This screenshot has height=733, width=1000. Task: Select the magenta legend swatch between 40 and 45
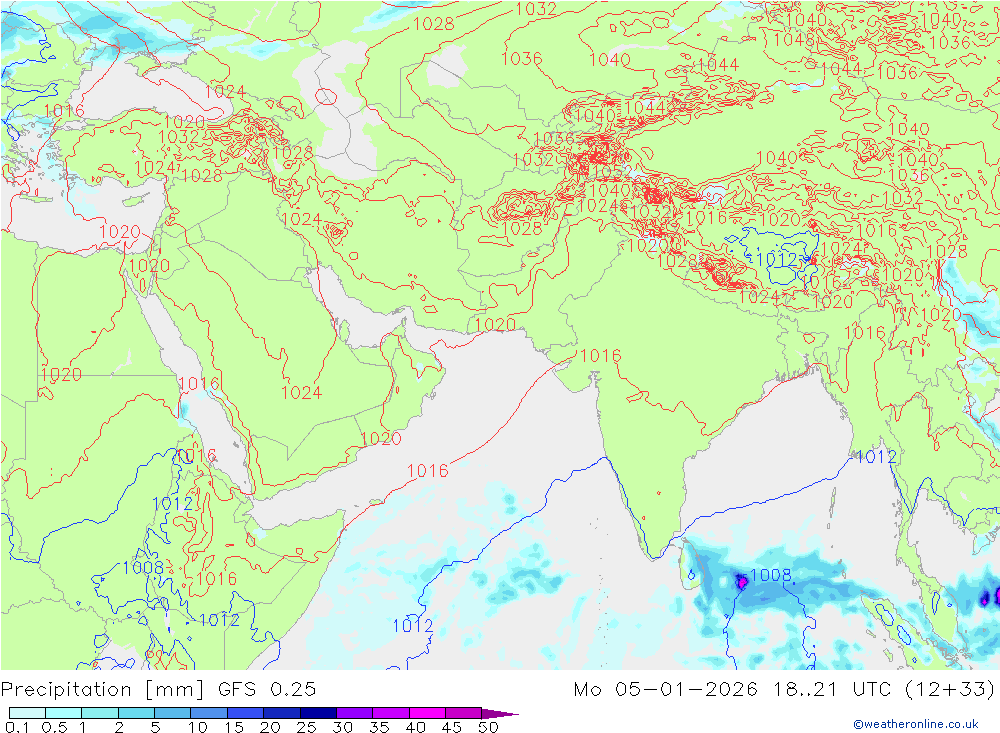427,713
